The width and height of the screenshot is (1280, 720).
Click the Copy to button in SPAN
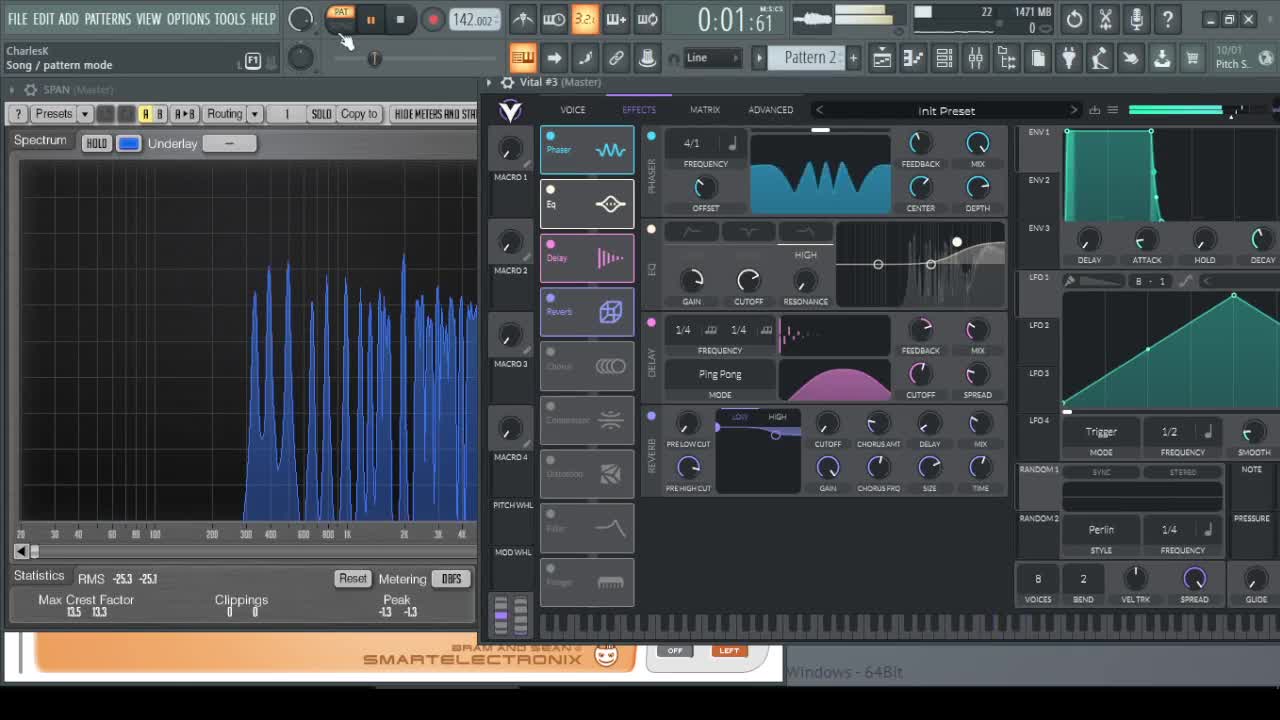coord(359,114)
